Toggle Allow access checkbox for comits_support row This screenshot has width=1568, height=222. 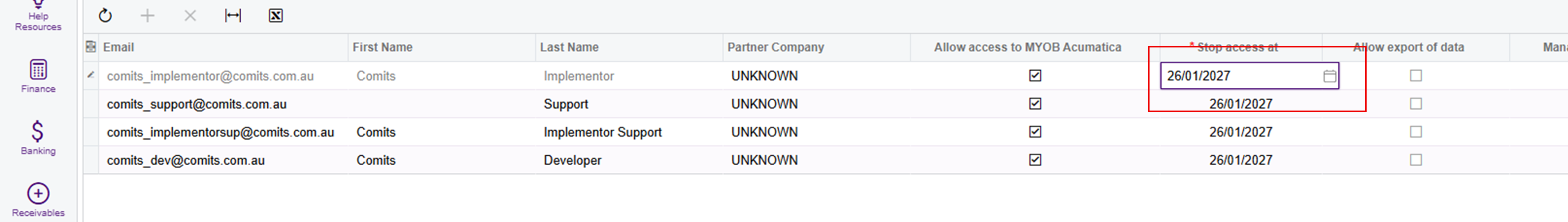click(x=1035, y=103)
